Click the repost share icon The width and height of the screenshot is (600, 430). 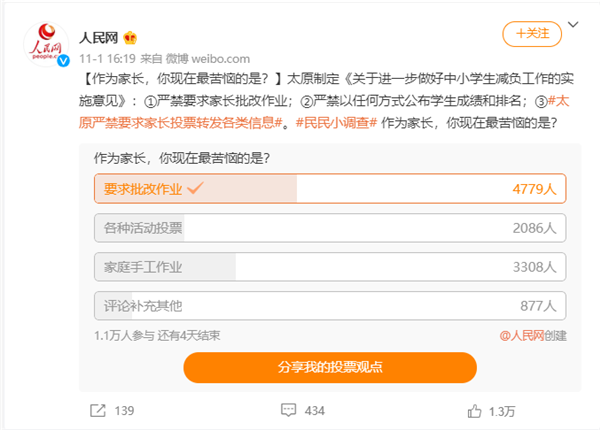pyautogui.click(x=98, y=410)
